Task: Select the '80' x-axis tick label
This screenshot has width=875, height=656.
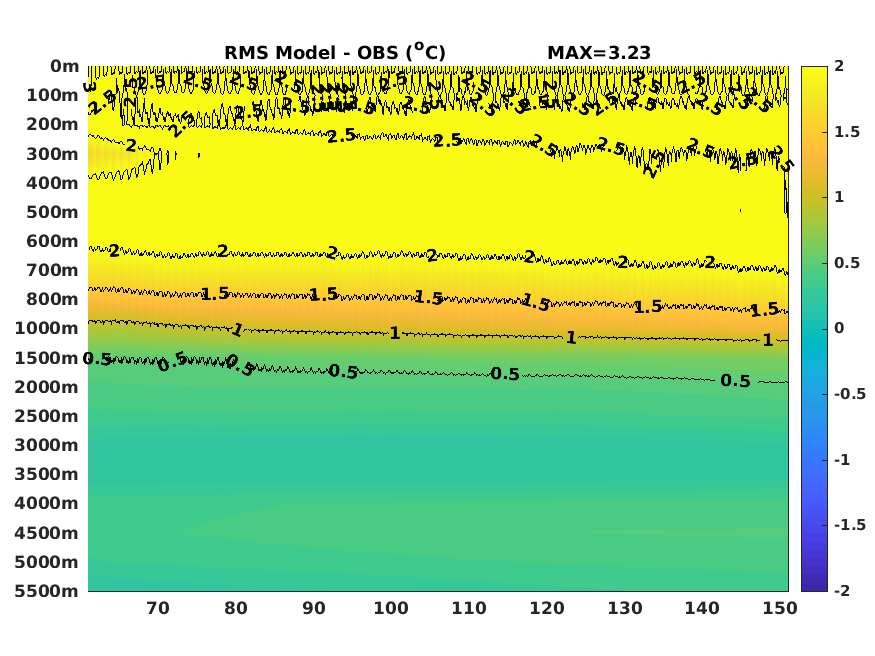Action: click(236, 608)
